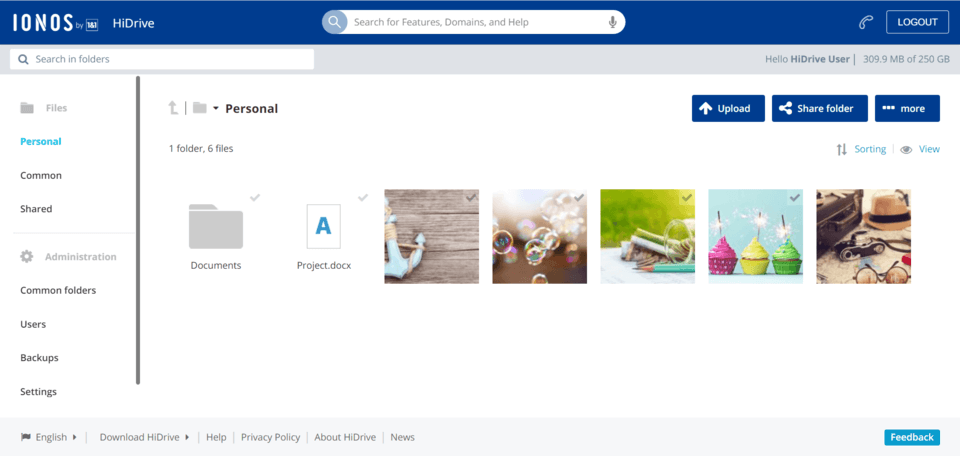The image size is (960, 456).
Task: Go to Users administration
Action: 33,324
